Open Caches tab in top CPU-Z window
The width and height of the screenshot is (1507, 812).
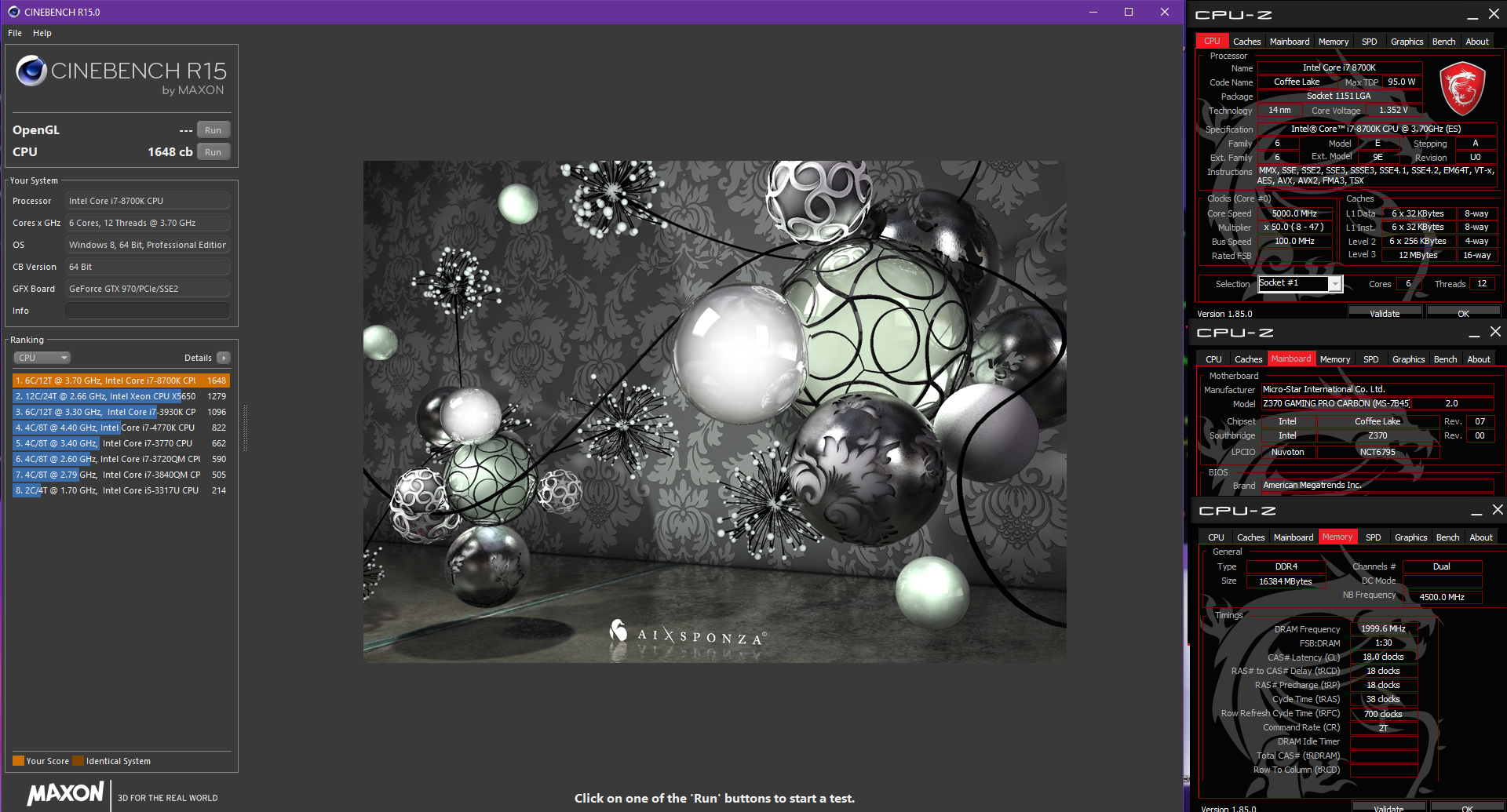[x=1246, y=42]
